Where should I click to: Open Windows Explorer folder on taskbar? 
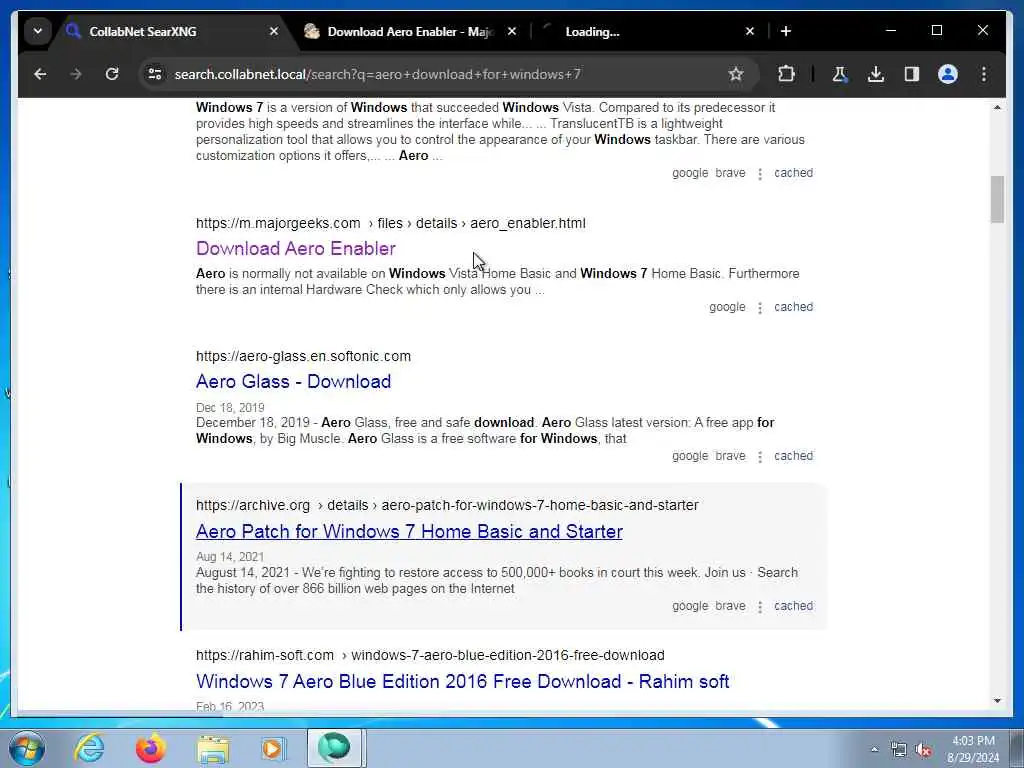click(x=214, y=748)
